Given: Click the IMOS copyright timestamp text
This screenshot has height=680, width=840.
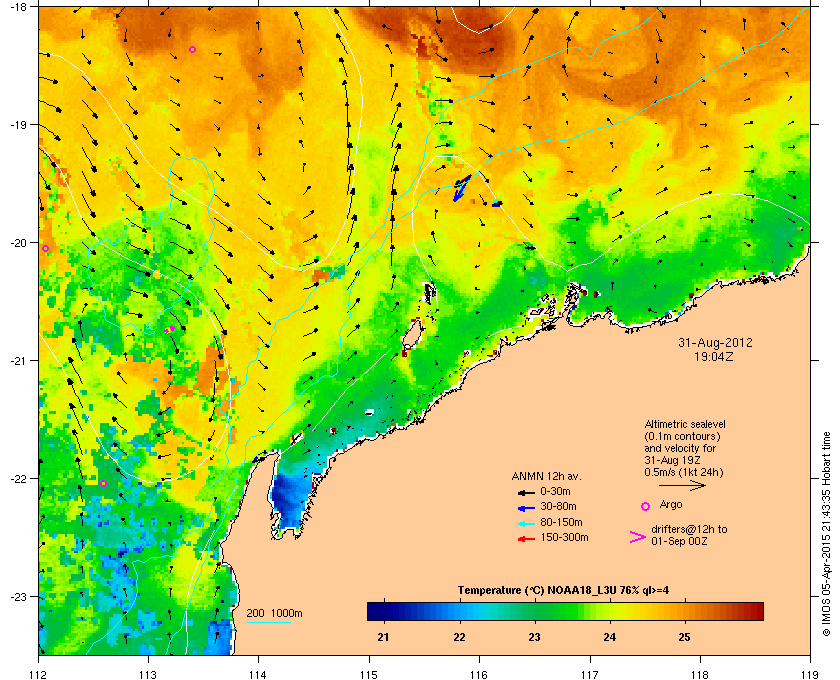Looking at the screenshot, I should 826,534.
